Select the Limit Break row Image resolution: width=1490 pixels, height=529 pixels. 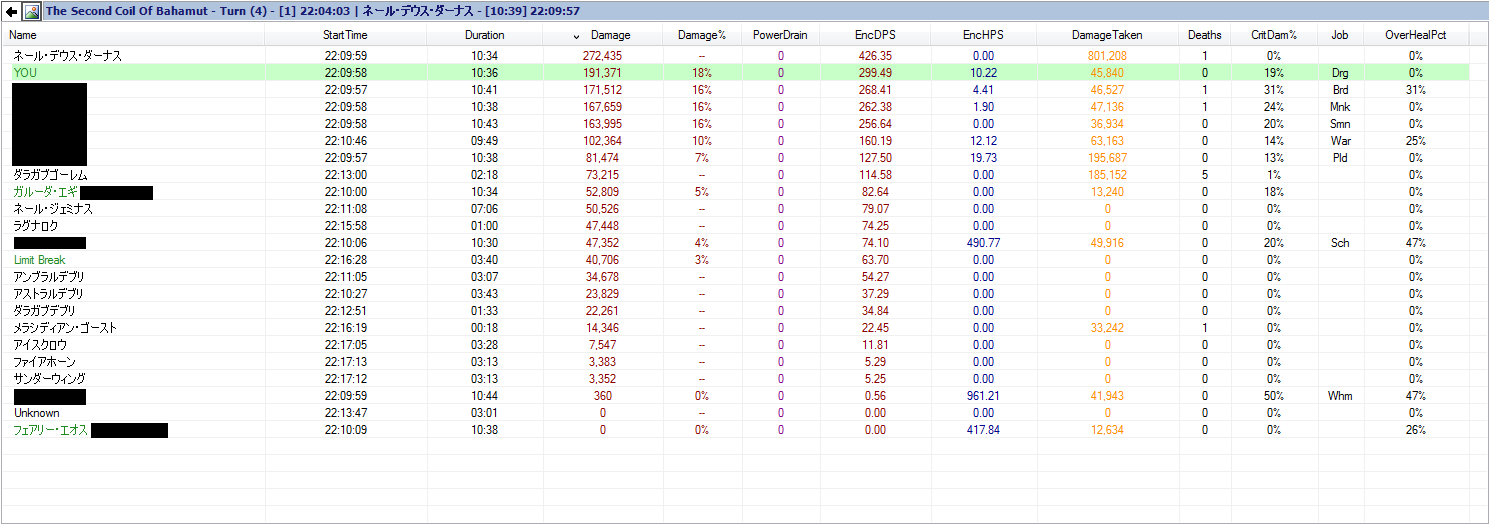coord(738,260)
